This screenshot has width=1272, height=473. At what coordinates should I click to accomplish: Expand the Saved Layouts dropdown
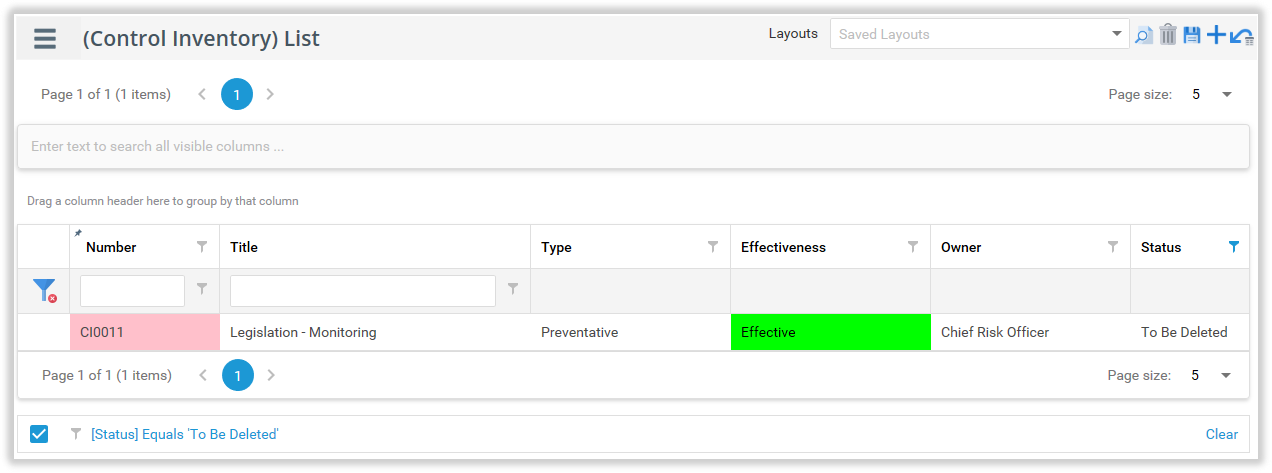(1117, 34)
